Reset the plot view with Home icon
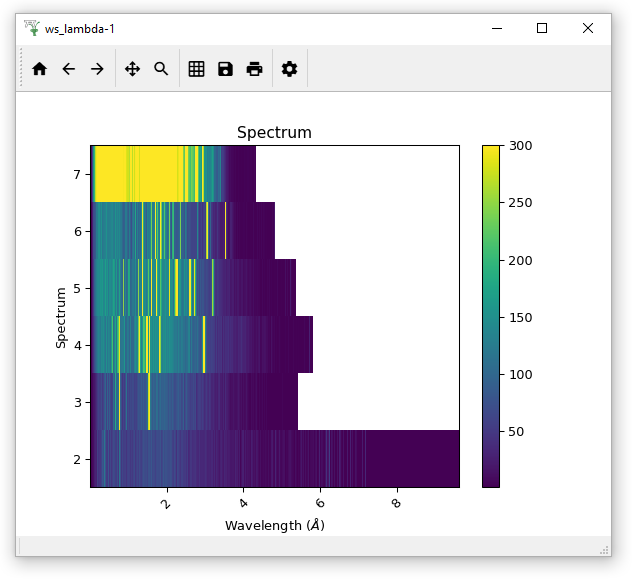The height and width of the screenshot is (580, 632). (x=39, y=69)
